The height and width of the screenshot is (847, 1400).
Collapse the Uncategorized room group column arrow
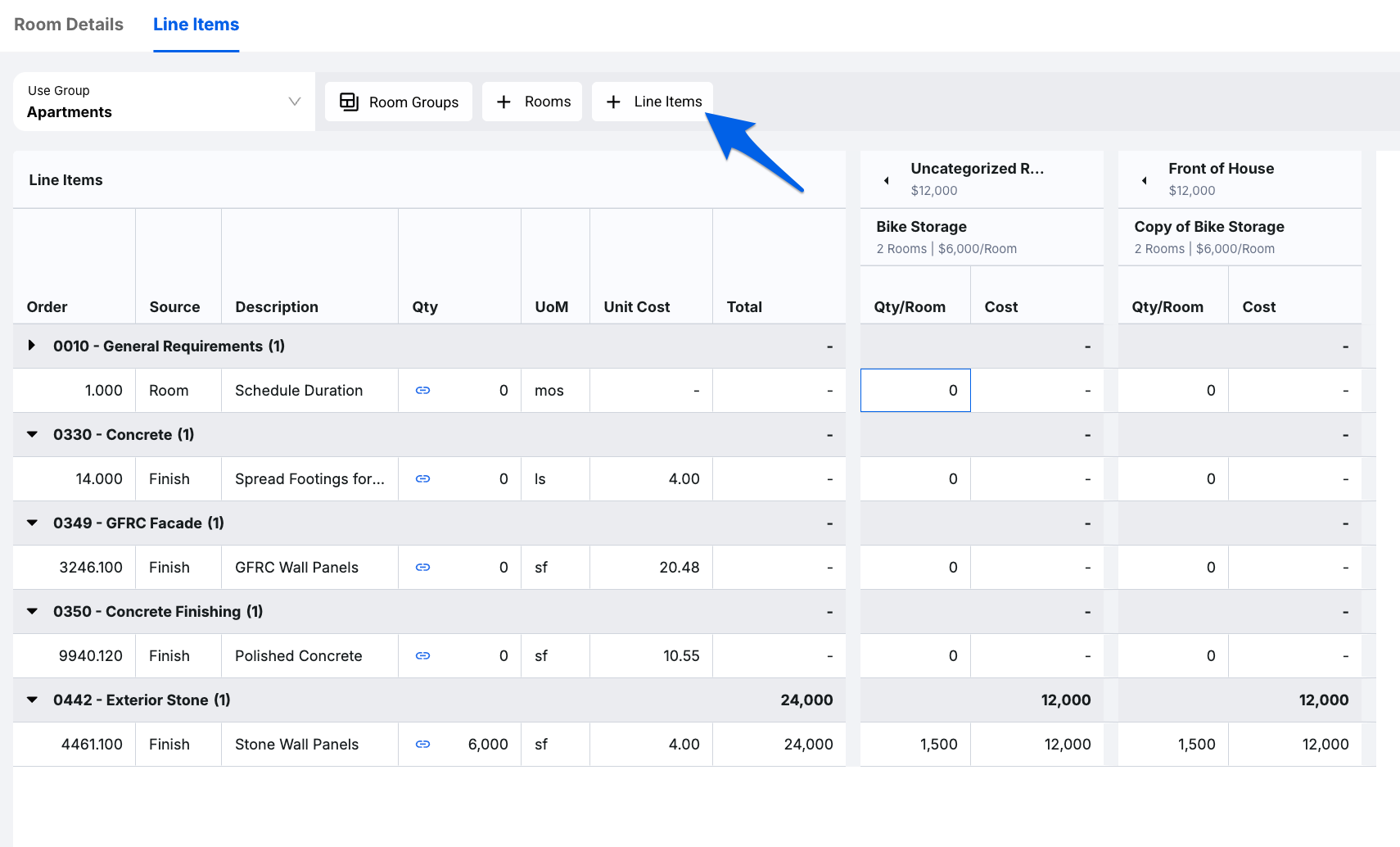pos(886,180)
